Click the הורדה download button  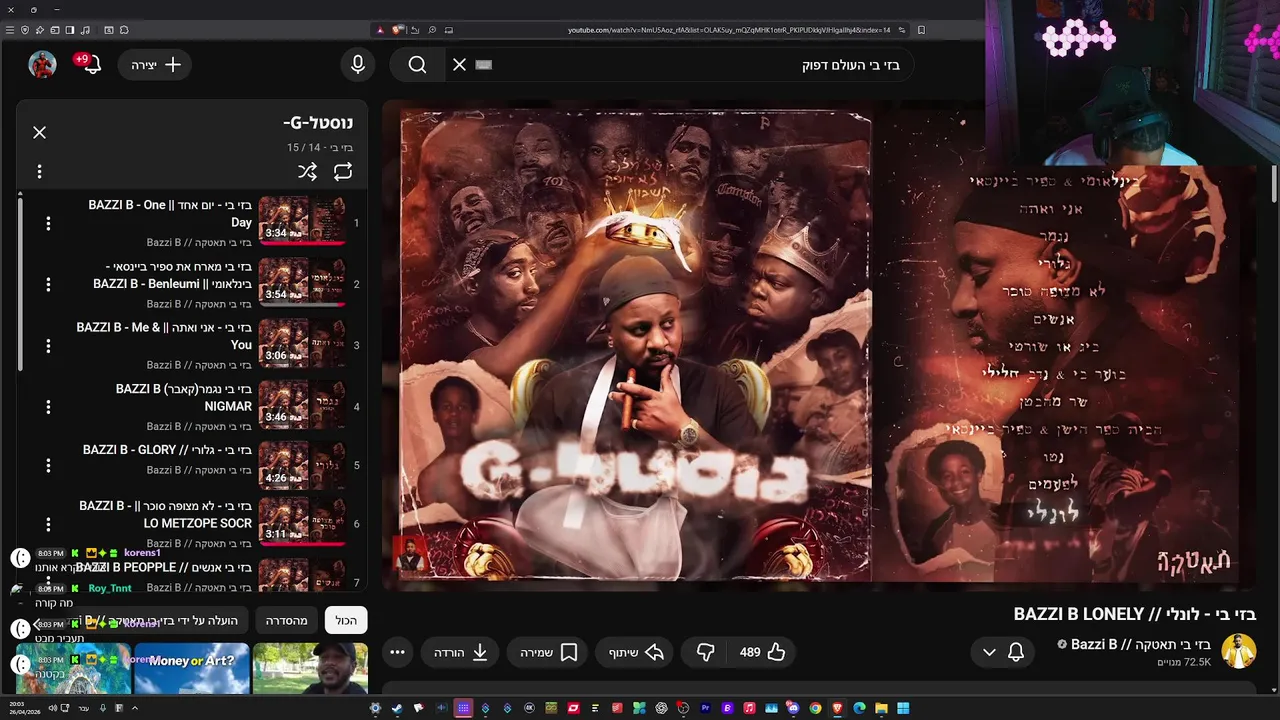460,652
